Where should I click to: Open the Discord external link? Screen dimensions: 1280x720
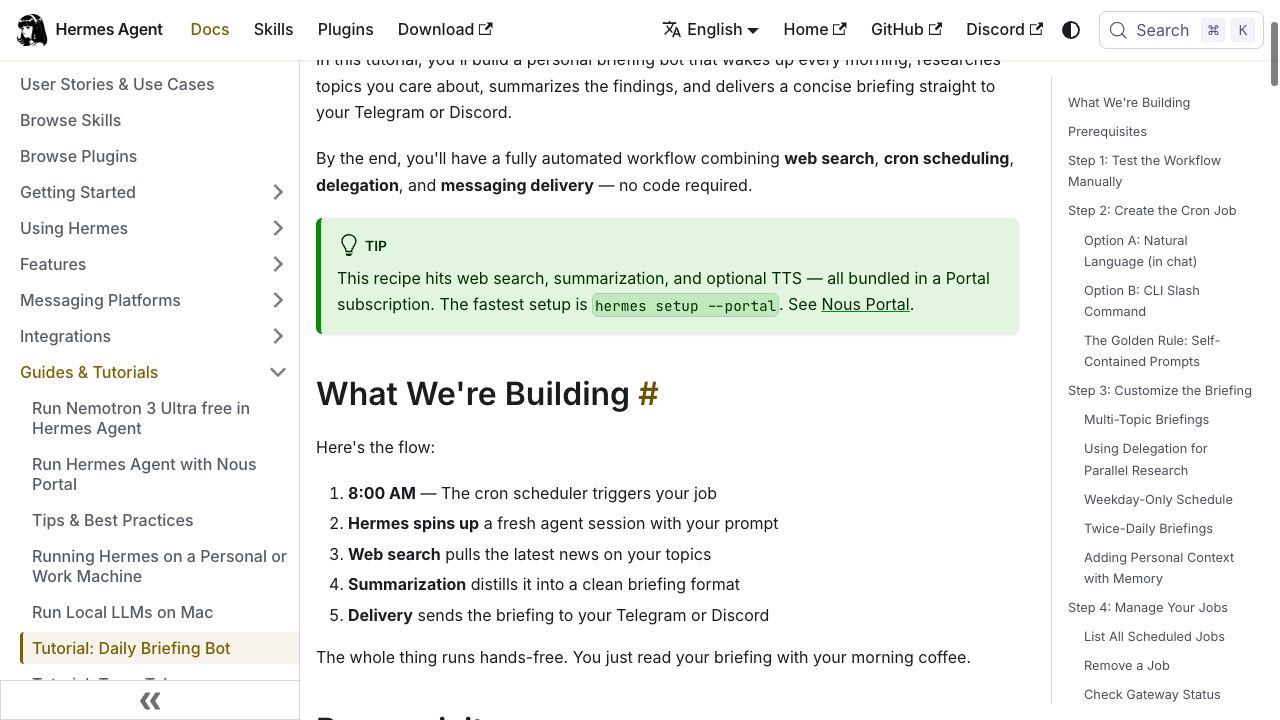point(1004,30)
